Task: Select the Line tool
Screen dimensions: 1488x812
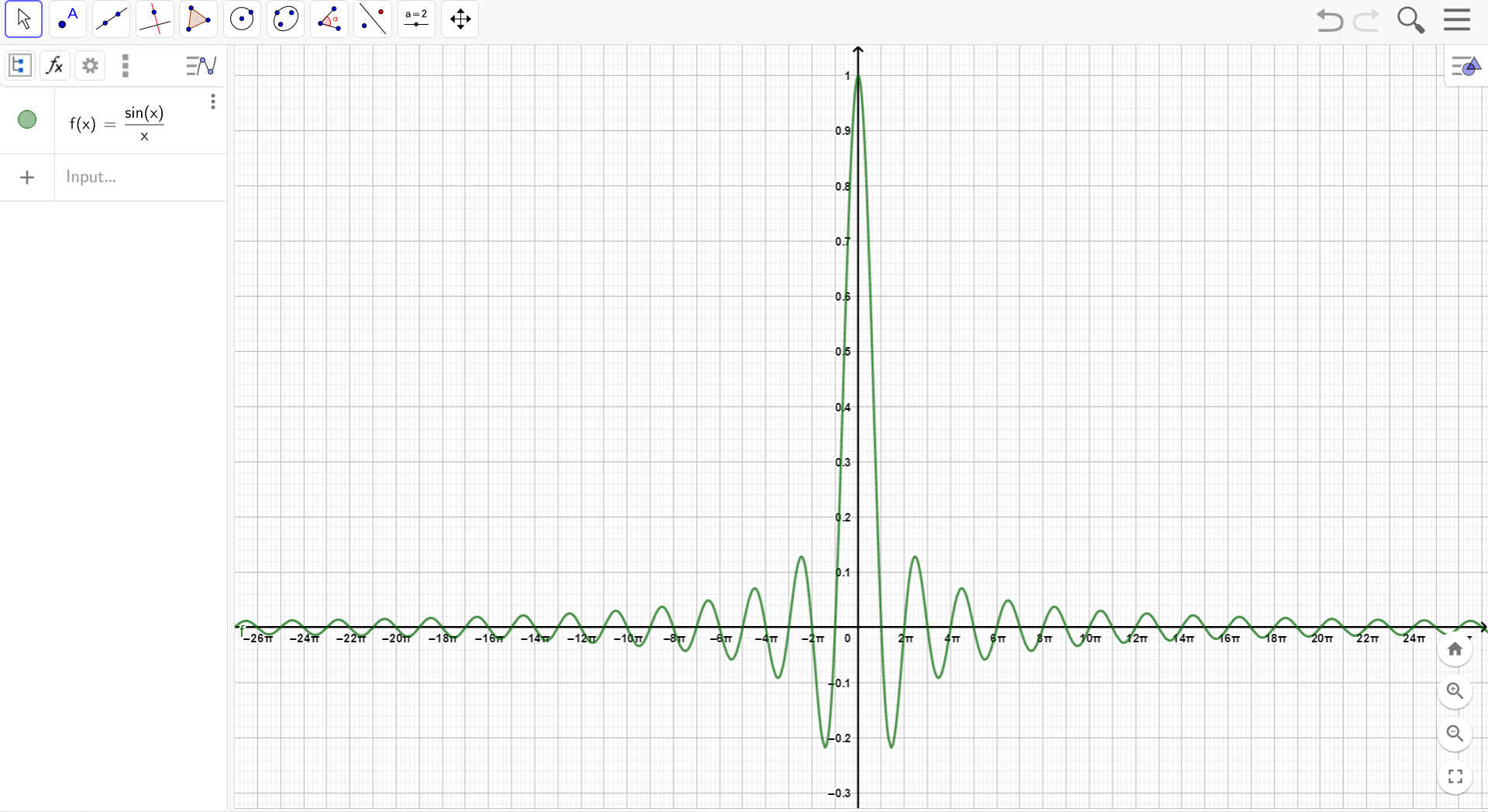Action: [111, 19]
